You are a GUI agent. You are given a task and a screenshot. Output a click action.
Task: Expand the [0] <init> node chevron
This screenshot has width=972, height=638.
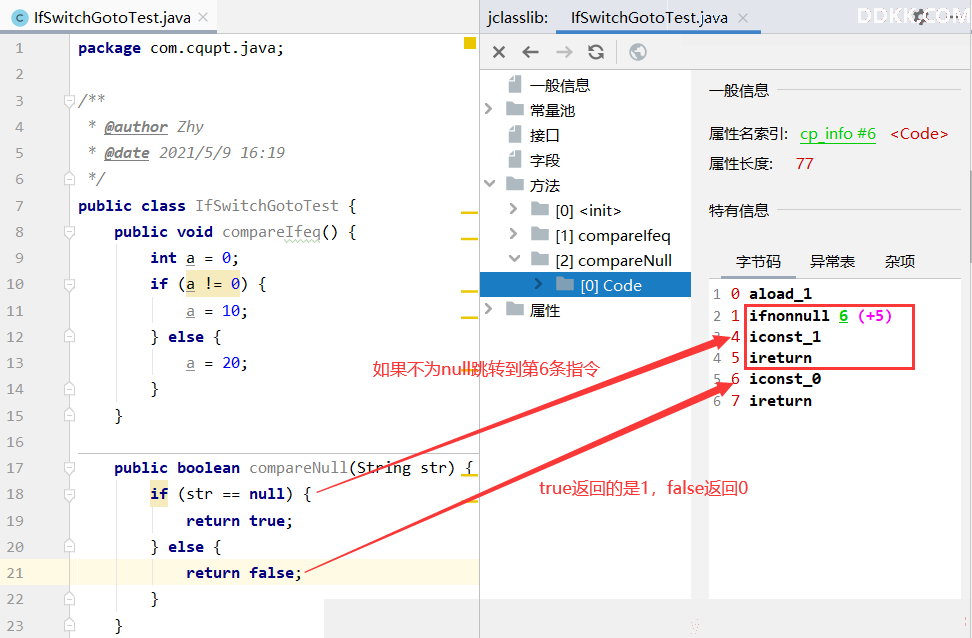513,209
